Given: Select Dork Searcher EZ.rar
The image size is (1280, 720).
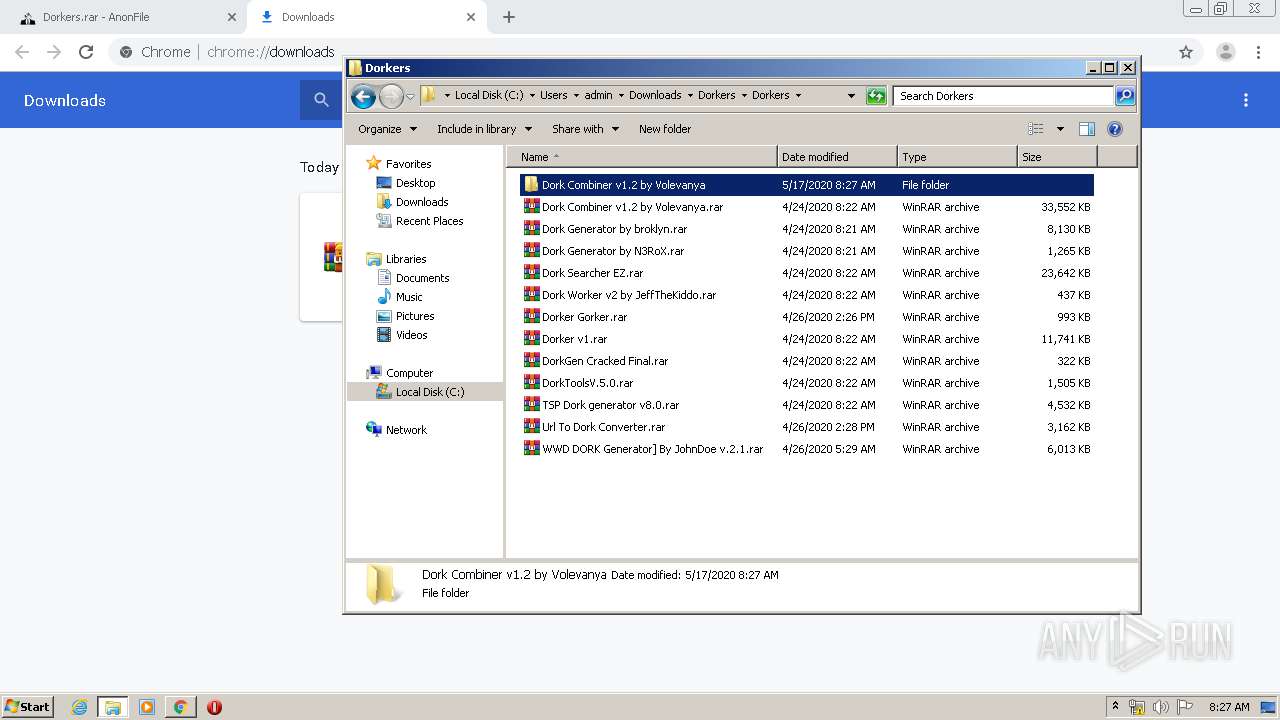Looking at the screenshot, I should [x=807, y=273].
